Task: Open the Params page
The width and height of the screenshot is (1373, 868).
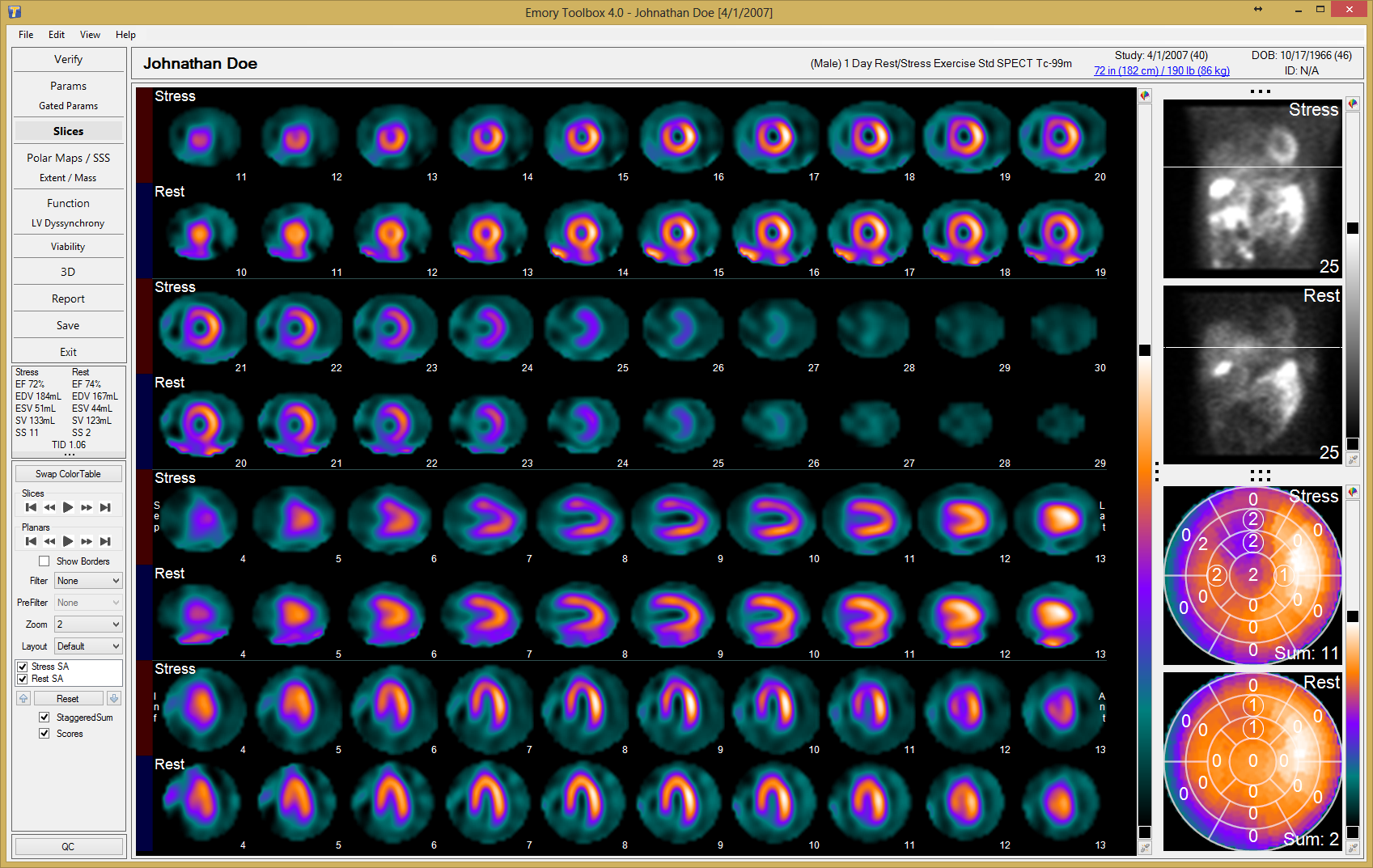Action: pyautogui.click(x=69, y=86)
